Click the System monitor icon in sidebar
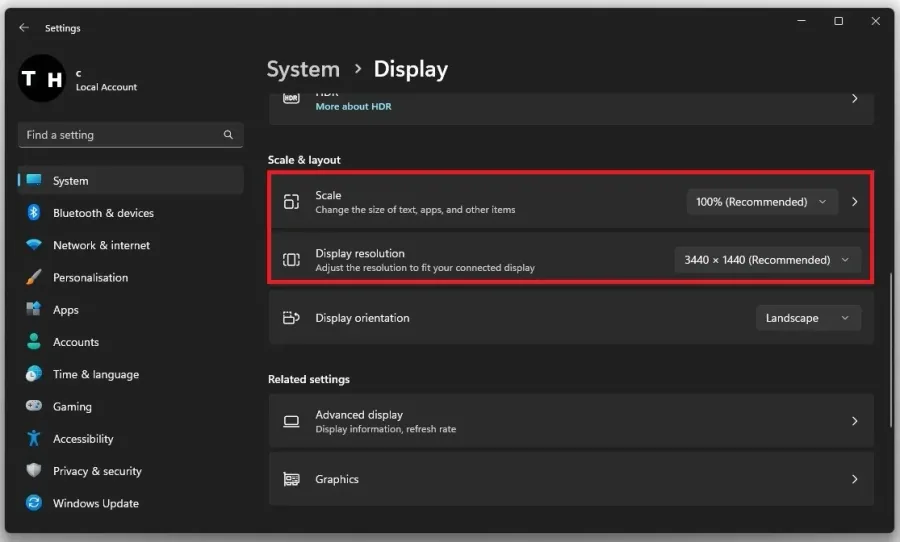 [x=34, y=180]
